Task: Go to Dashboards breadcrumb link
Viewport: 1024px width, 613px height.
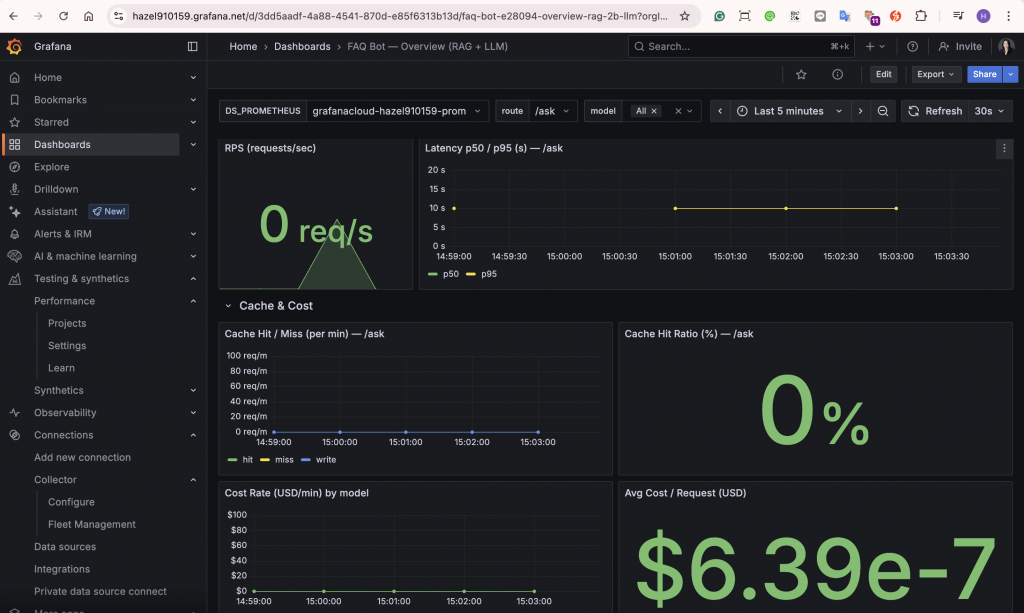Action: pos(302,46)
